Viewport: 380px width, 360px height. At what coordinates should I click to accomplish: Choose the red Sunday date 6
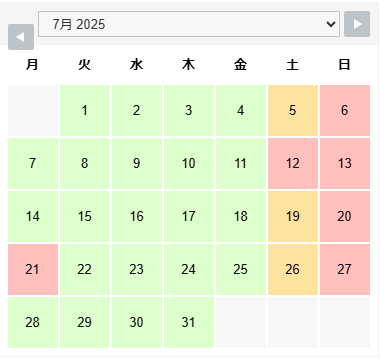345,110
